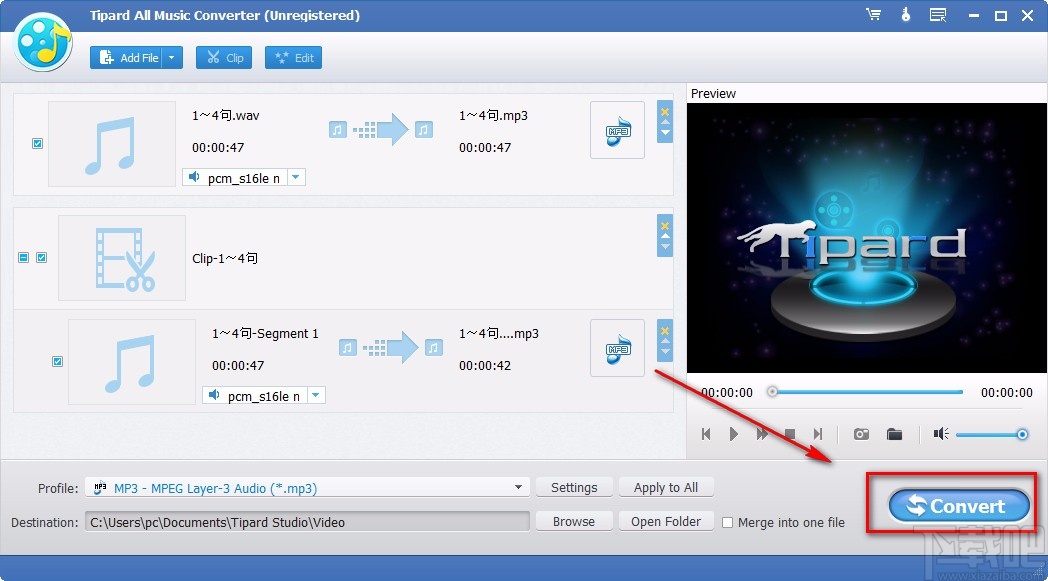The image size is (1048, 581).
Task: Open the Edit tool
Action: click(293, 57)
